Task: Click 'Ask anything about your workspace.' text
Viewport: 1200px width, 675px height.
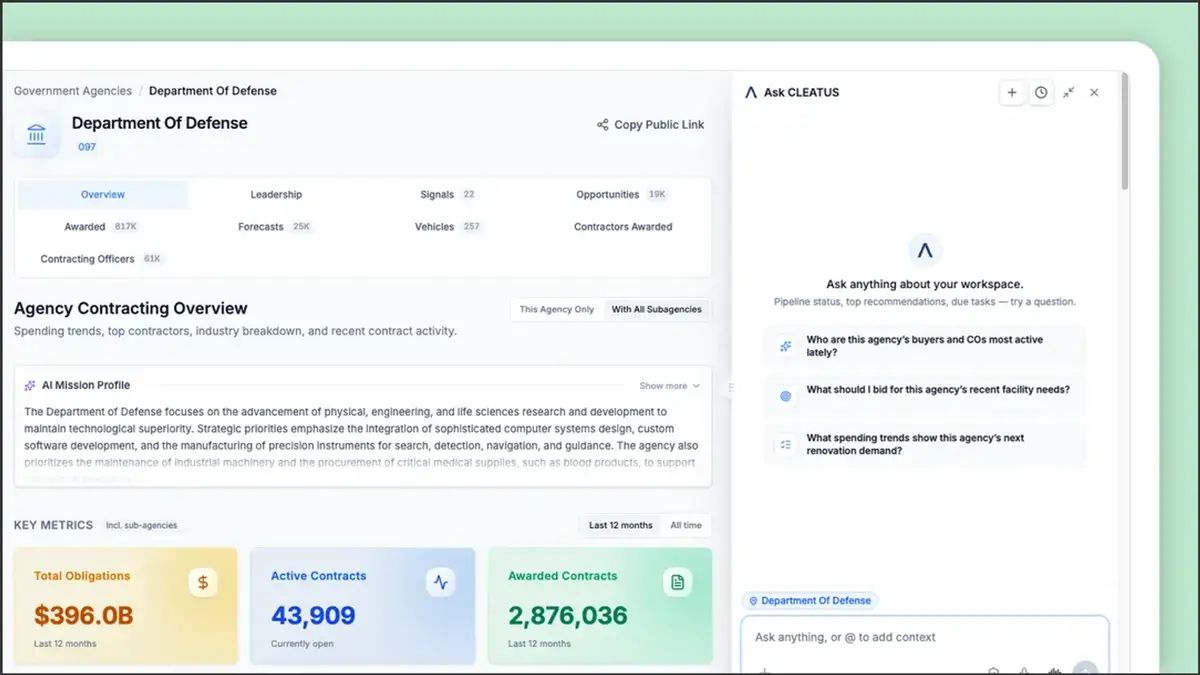Action: click(925, 285)
